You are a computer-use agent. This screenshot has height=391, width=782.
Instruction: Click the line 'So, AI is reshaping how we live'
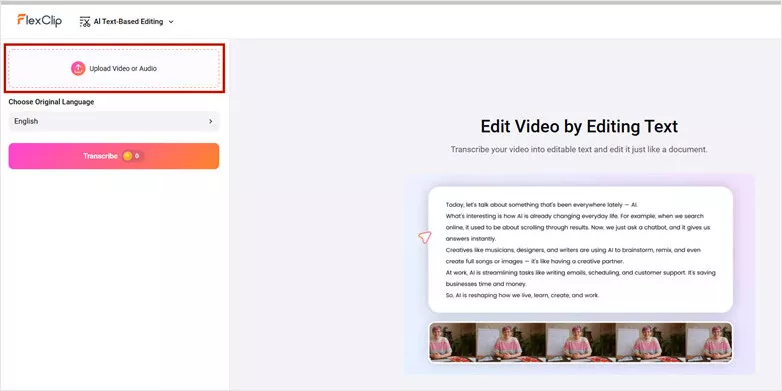point(522,295)
